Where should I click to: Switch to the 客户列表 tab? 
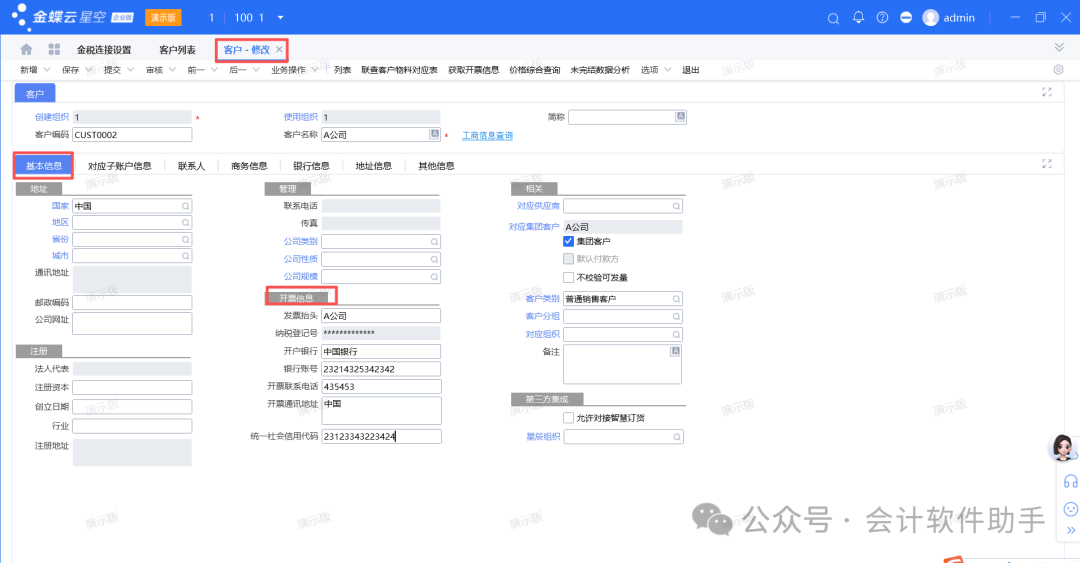(x=177, y=50)
